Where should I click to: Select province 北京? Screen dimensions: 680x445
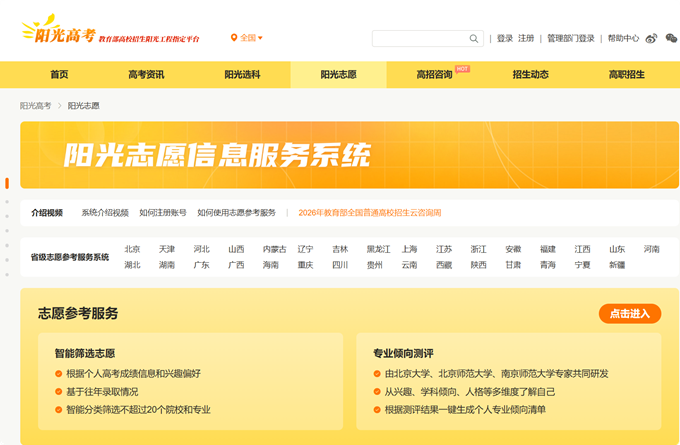click(x=132, y=249)
